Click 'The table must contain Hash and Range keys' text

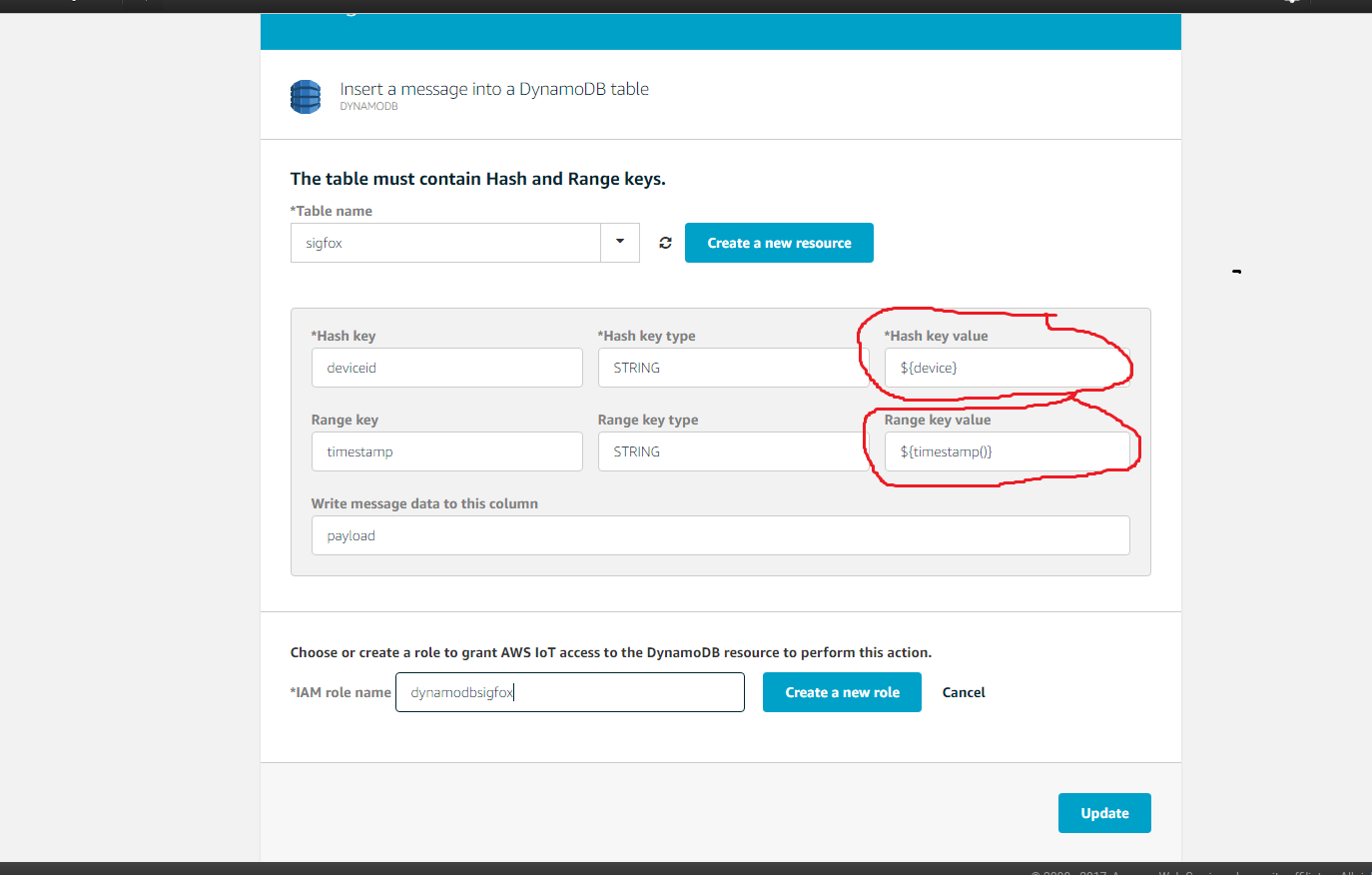tap(477, 179)
